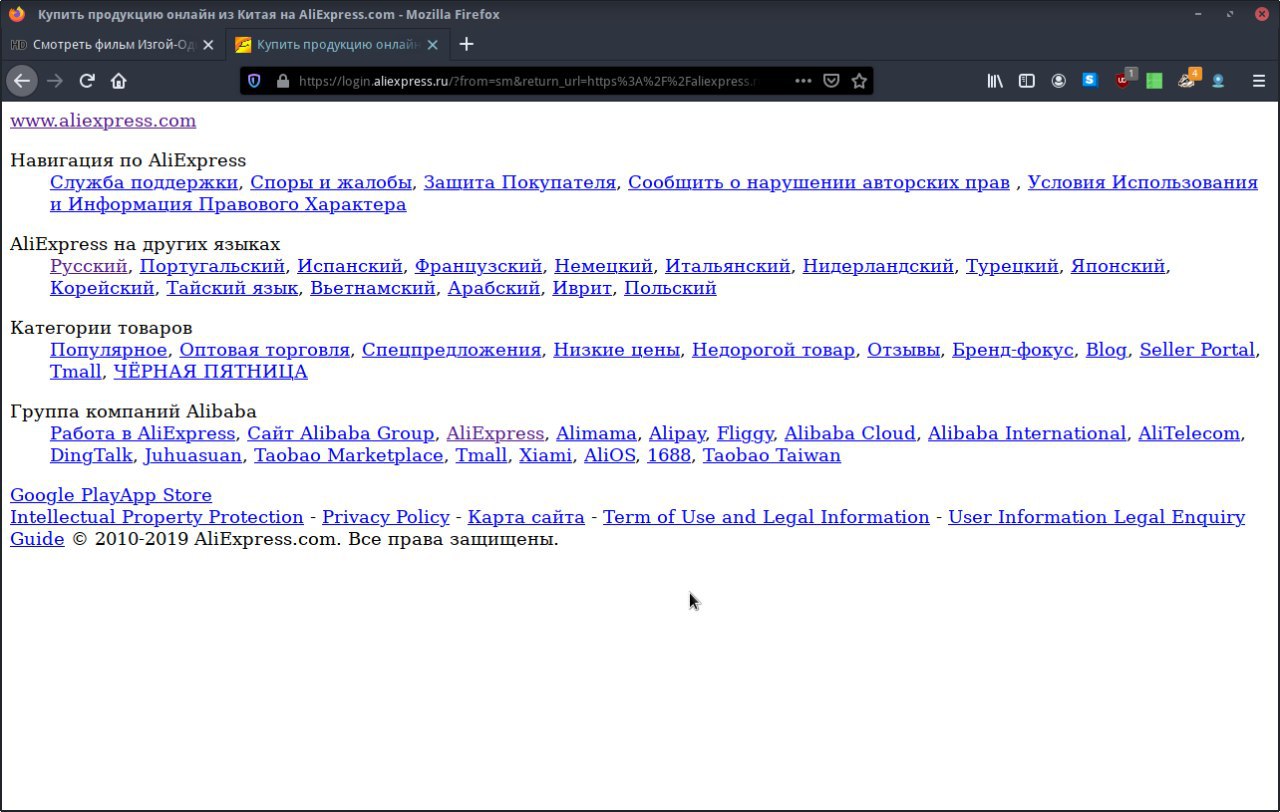Click Сообщить о нарушении авторских прав

(819, 182)
